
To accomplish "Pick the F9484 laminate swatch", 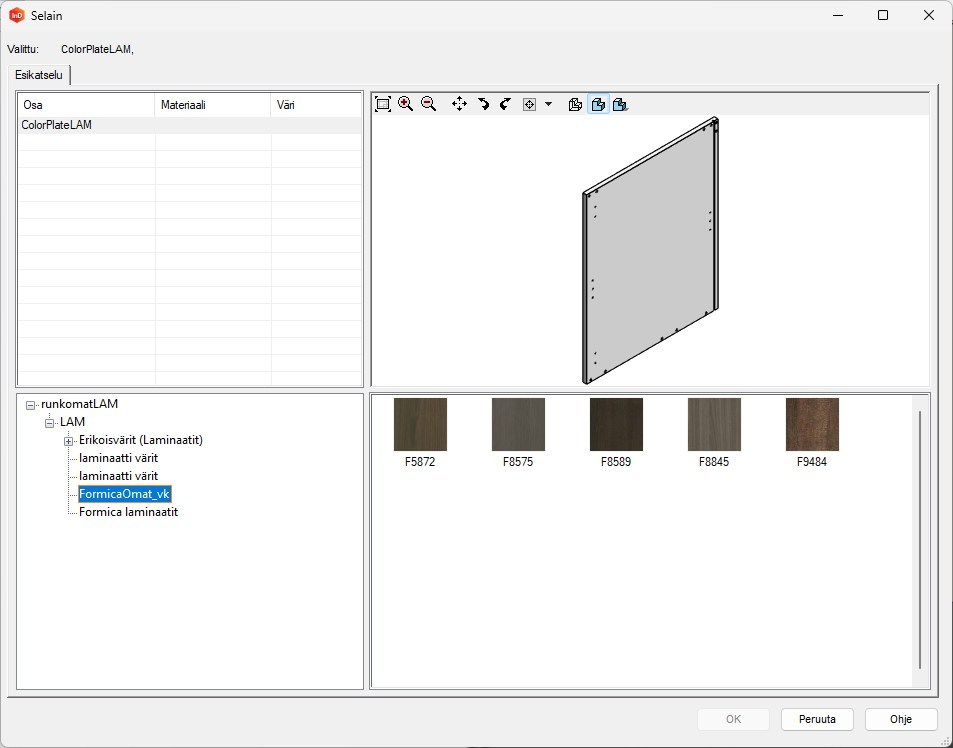I will click(x=812, y=424).
